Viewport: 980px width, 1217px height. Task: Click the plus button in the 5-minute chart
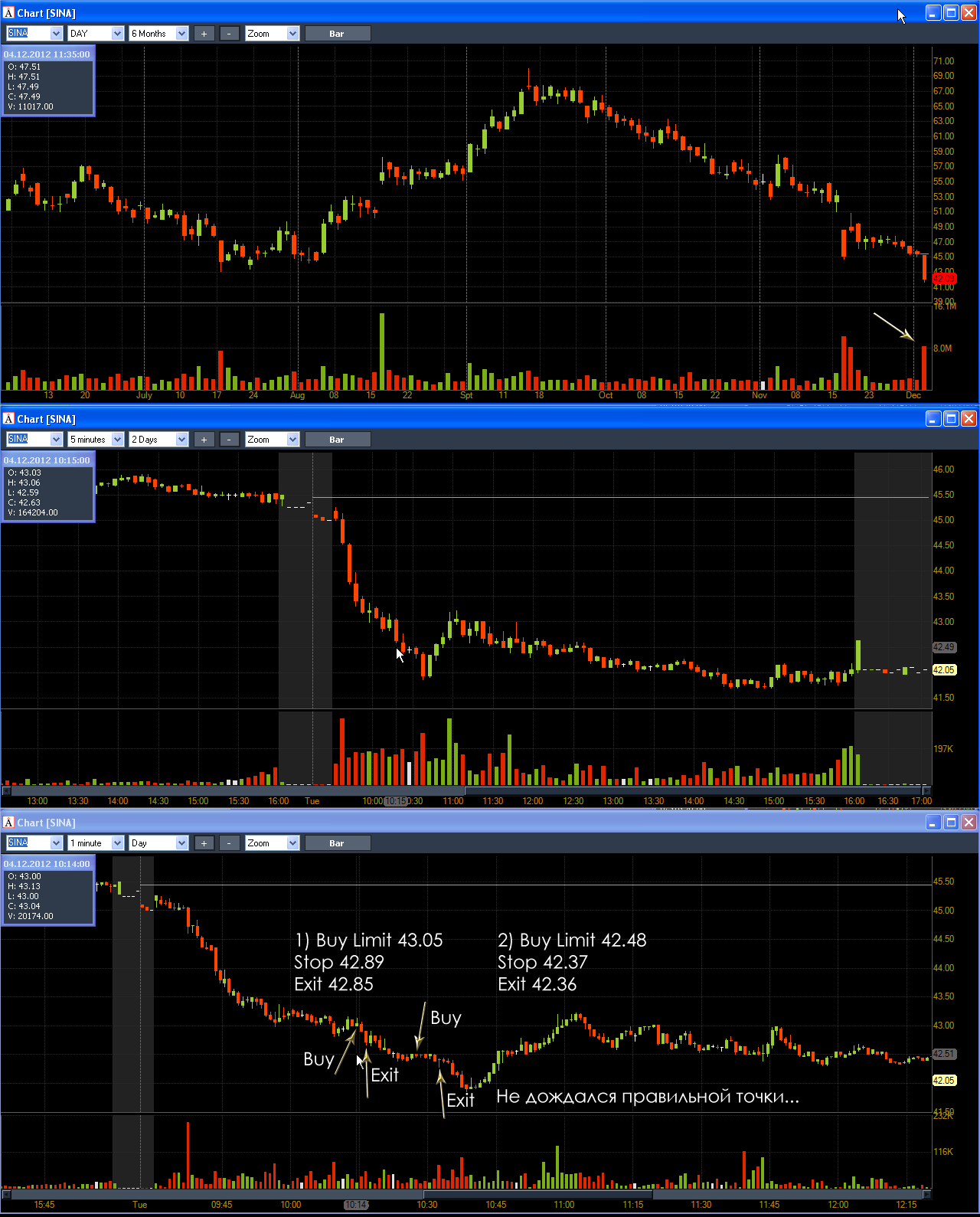tap(204, 440)
